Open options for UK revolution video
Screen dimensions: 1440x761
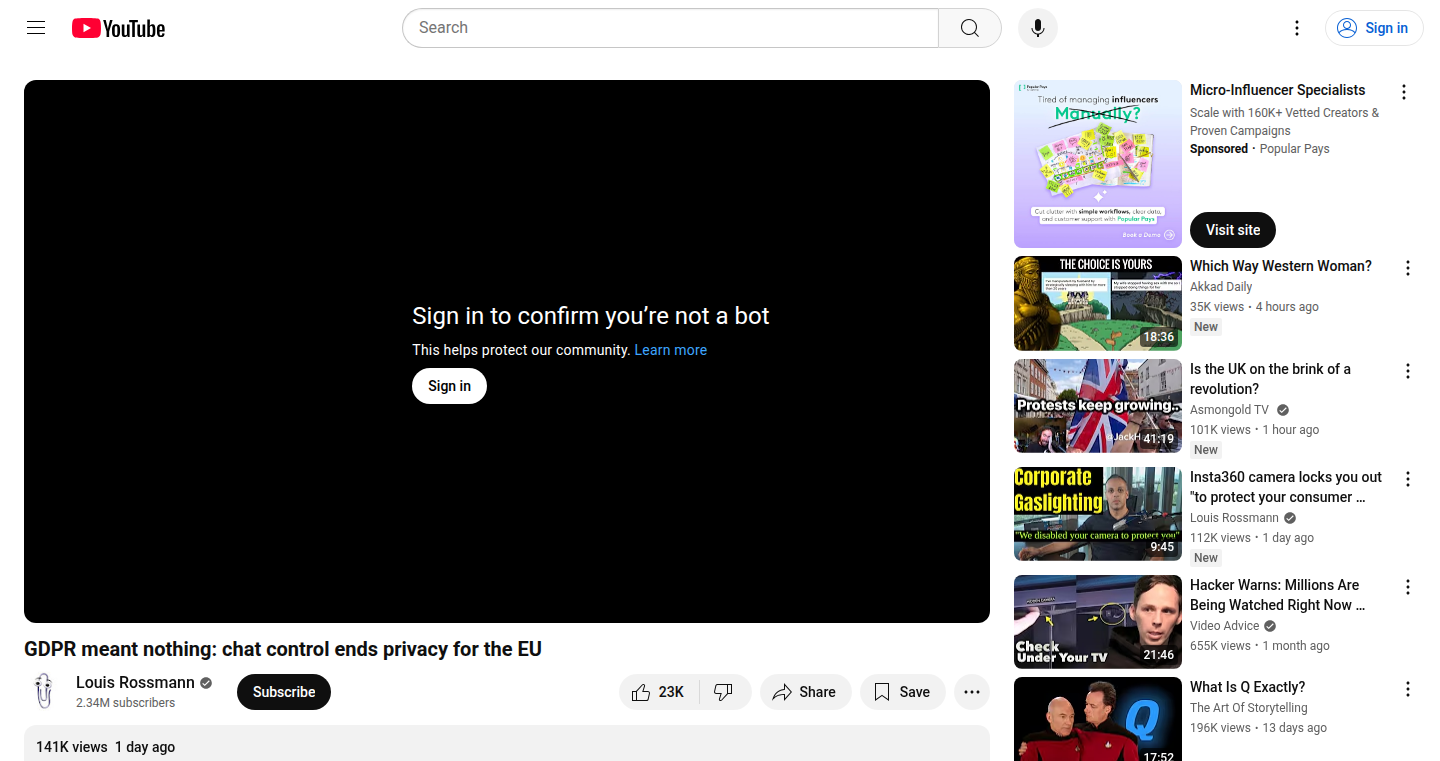coord(1408,371)
